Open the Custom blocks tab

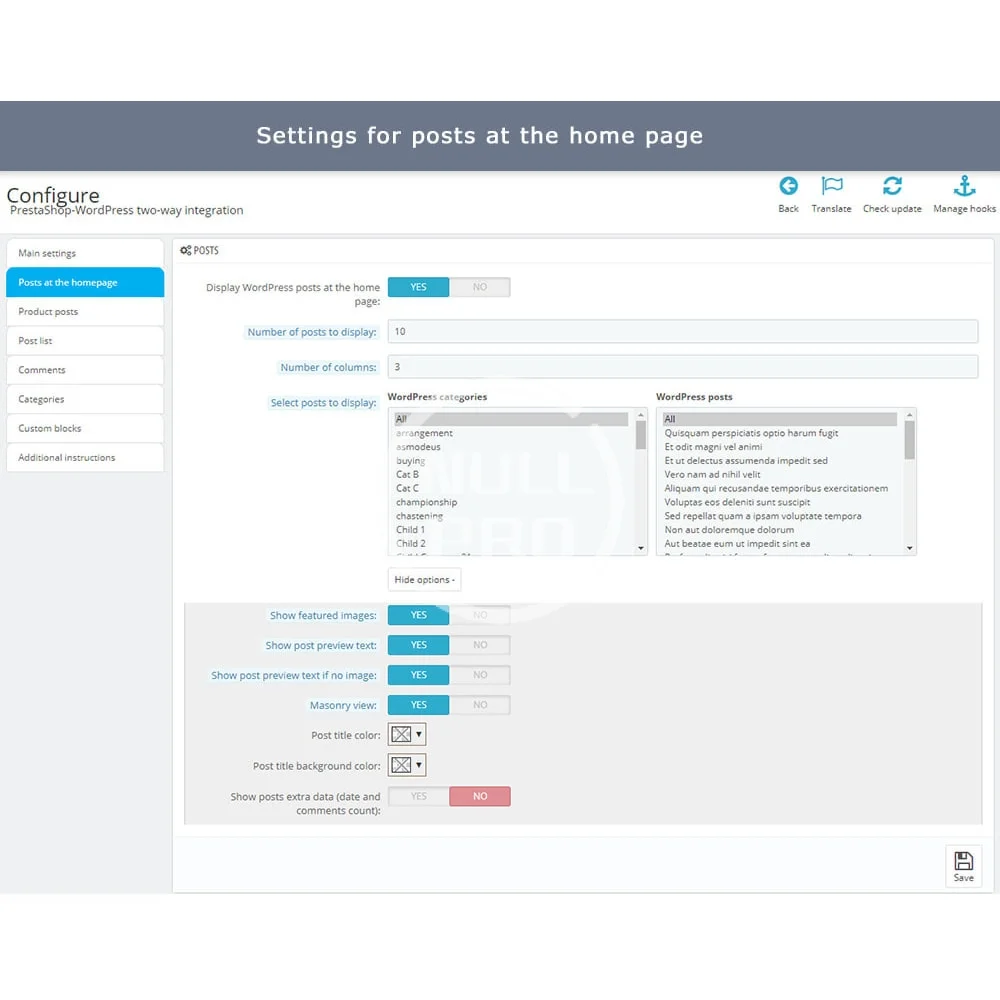(85, 428)
